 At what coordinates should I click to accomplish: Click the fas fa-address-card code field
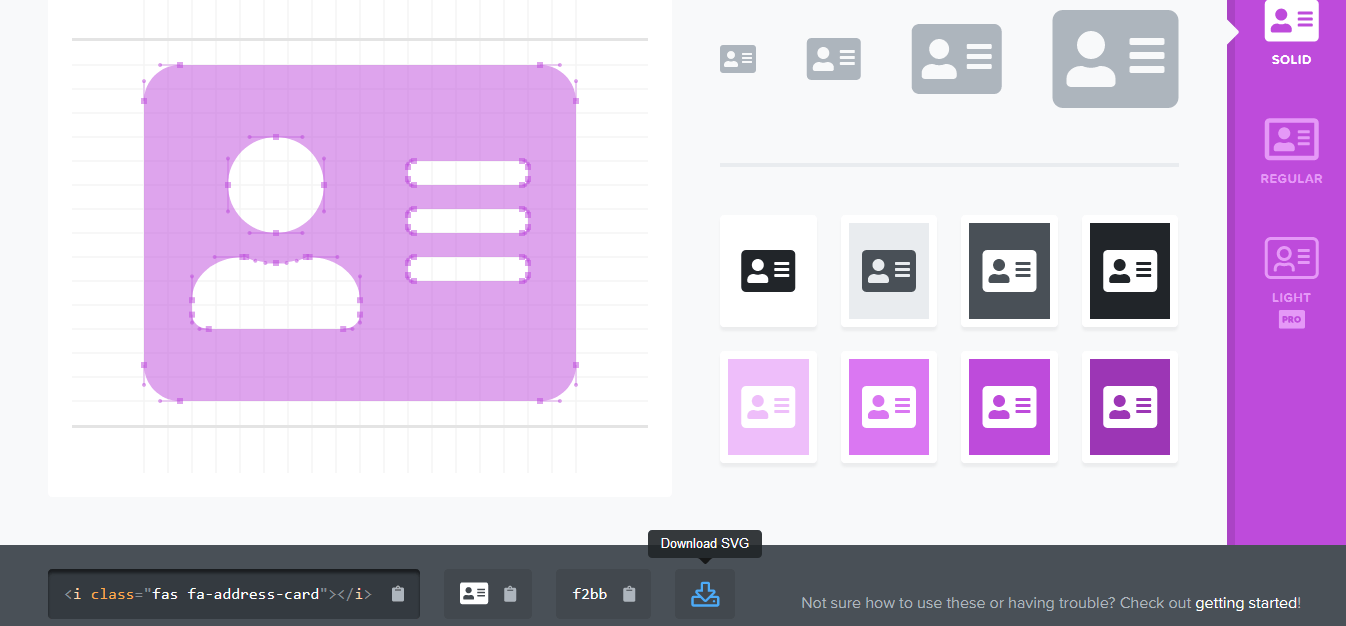(234, 594)
